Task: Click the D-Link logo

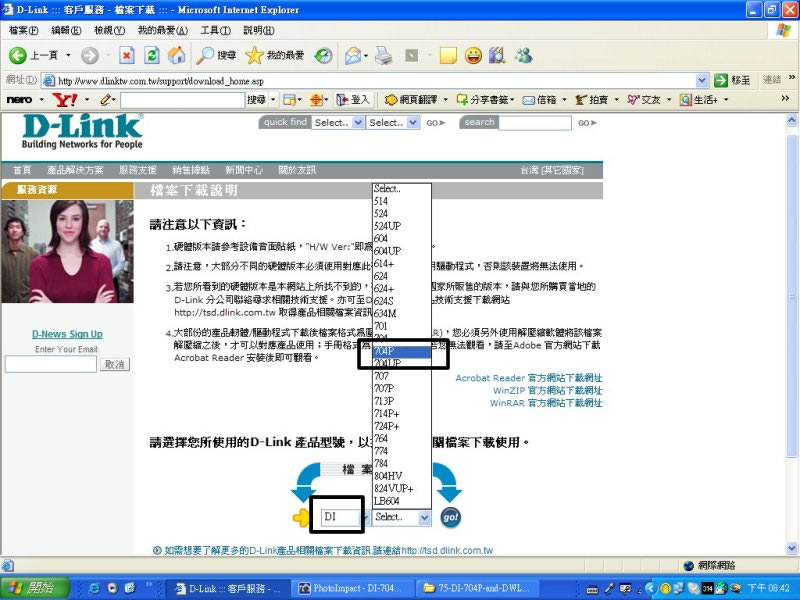Action: point(83,131)
